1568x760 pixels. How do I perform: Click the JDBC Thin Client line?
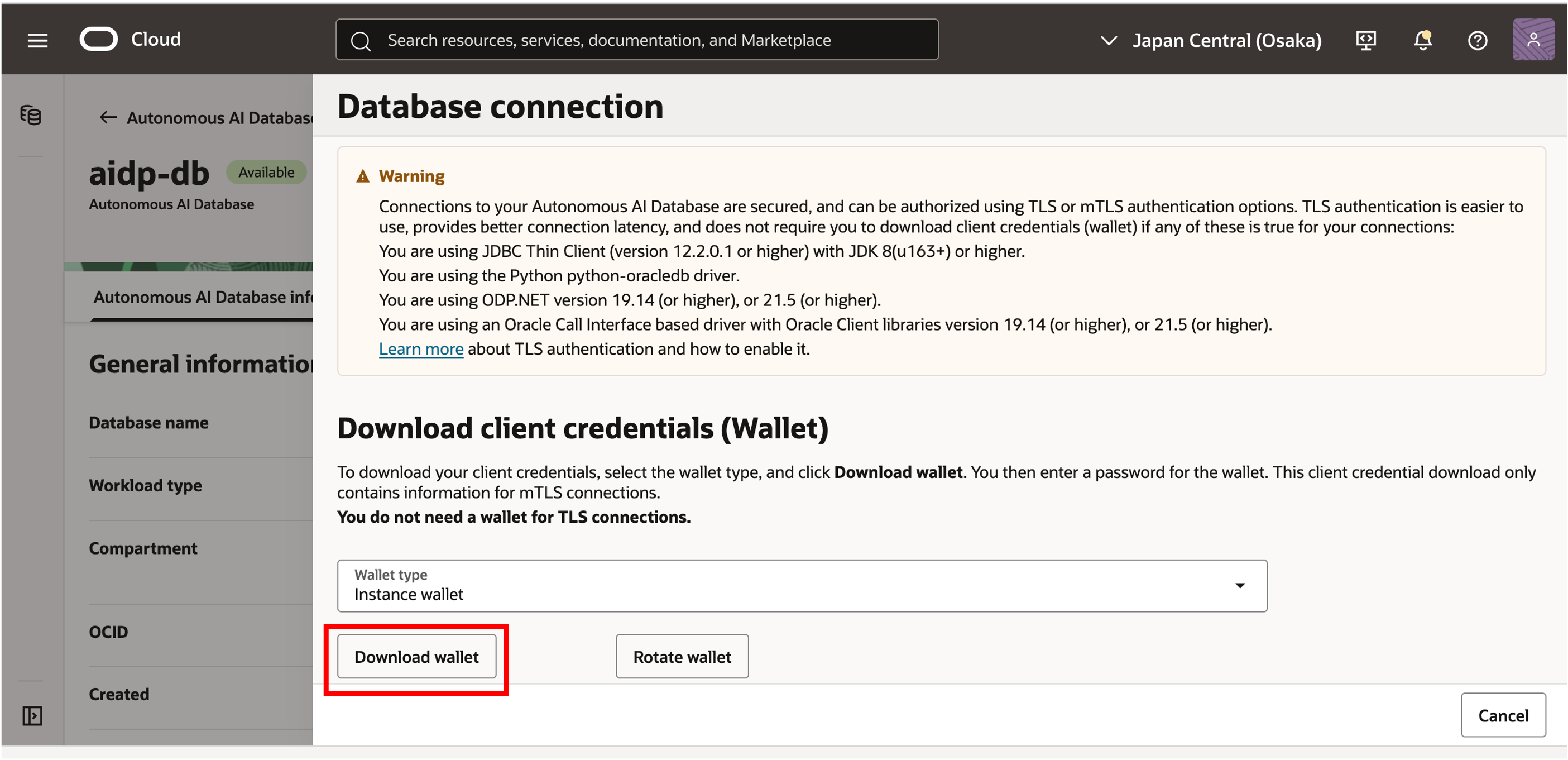click(x=701, y=251)
